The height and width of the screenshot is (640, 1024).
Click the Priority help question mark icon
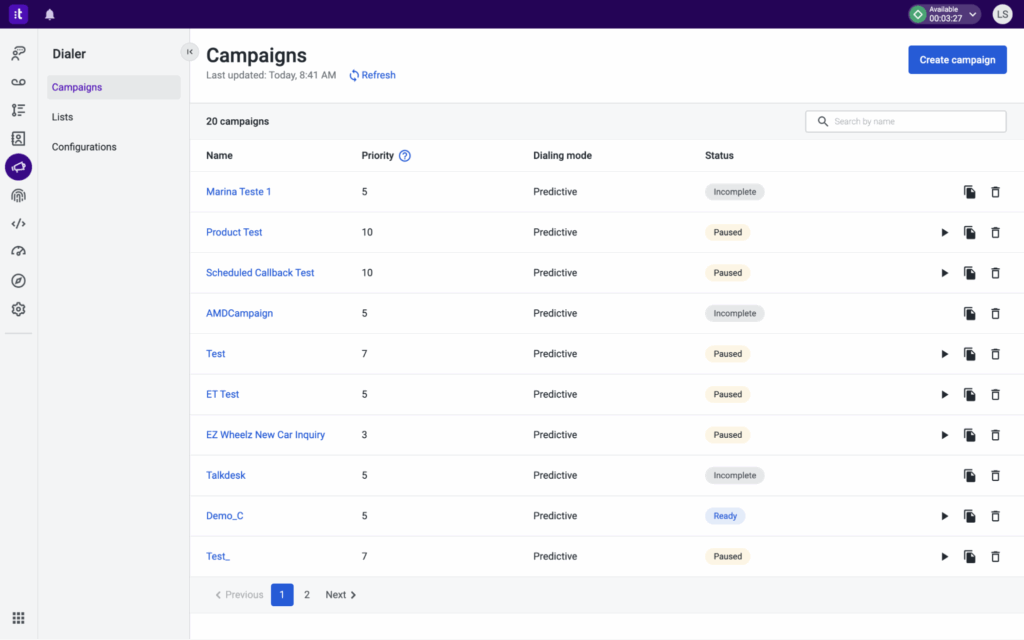pos(405,156)
